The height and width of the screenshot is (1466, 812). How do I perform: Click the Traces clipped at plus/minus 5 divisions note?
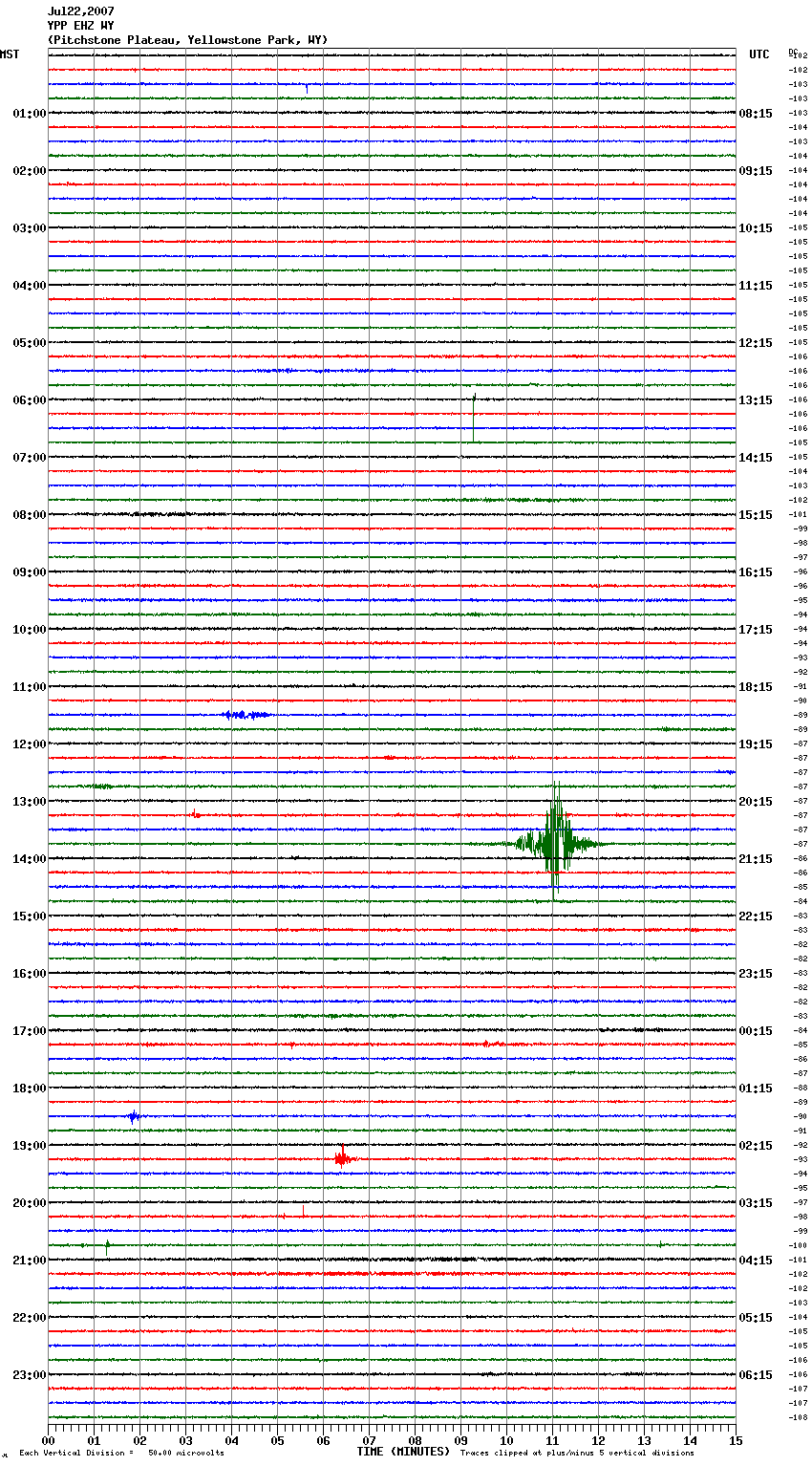tap(577, 1453)
